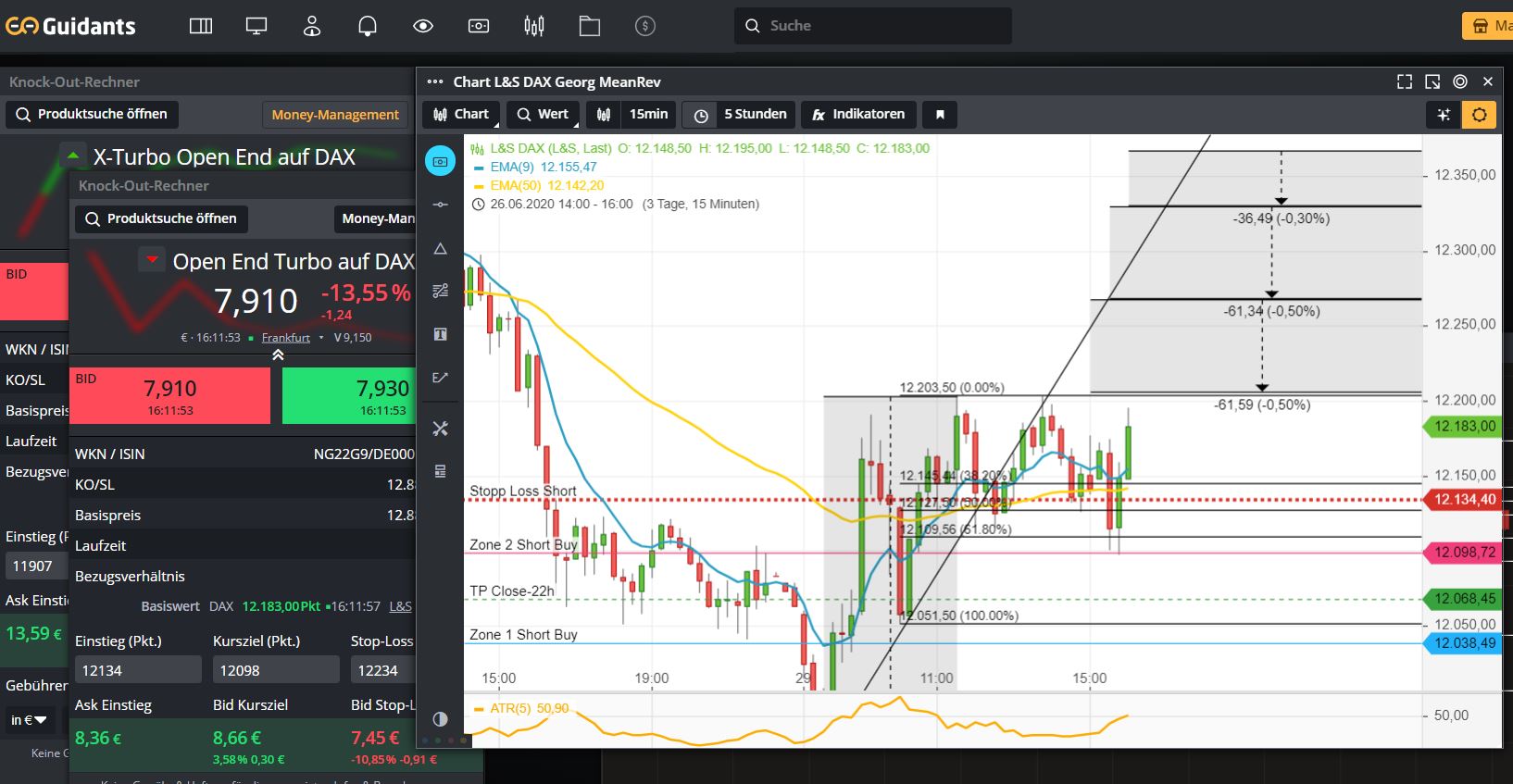Click the bookmark flag in chart toolbar
This screenshot has width=1513, height=784.
point(940,115)
